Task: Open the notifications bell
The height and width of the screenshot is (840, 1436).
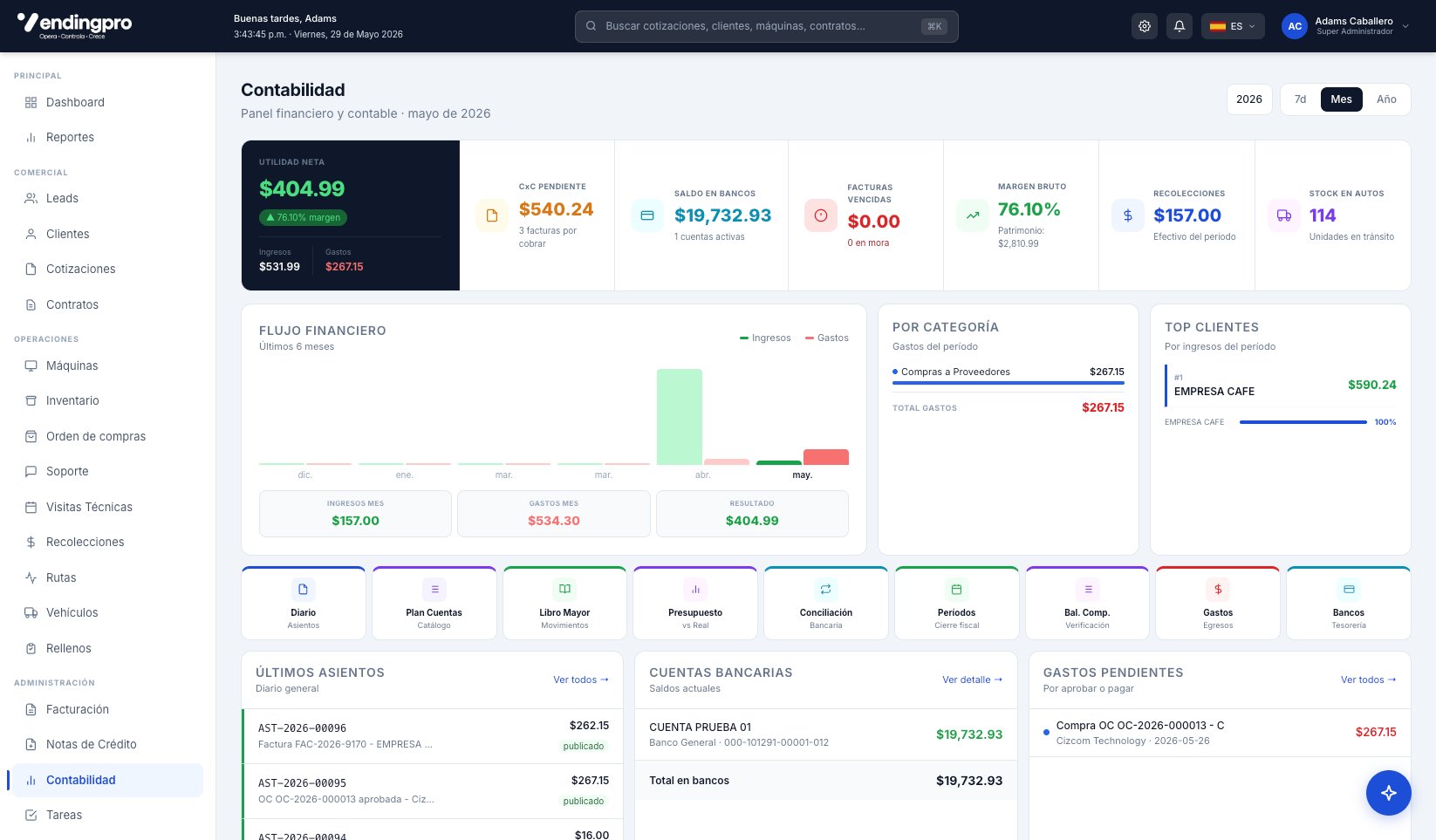Action: coord(1180,26)
